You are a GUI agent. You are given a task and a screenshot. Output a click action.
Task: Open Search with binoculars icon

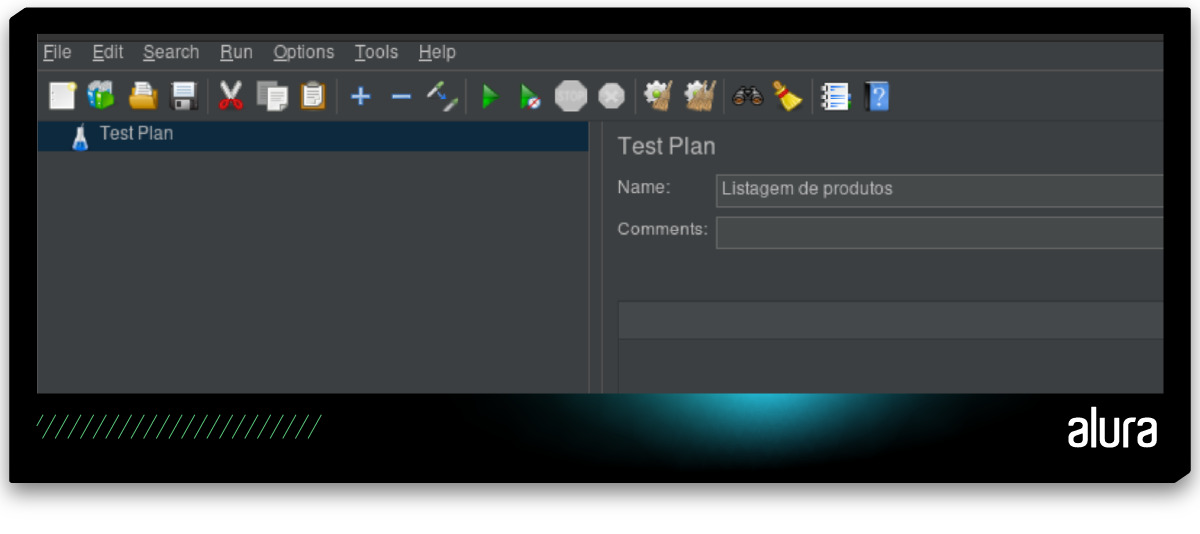click(748, 96)
